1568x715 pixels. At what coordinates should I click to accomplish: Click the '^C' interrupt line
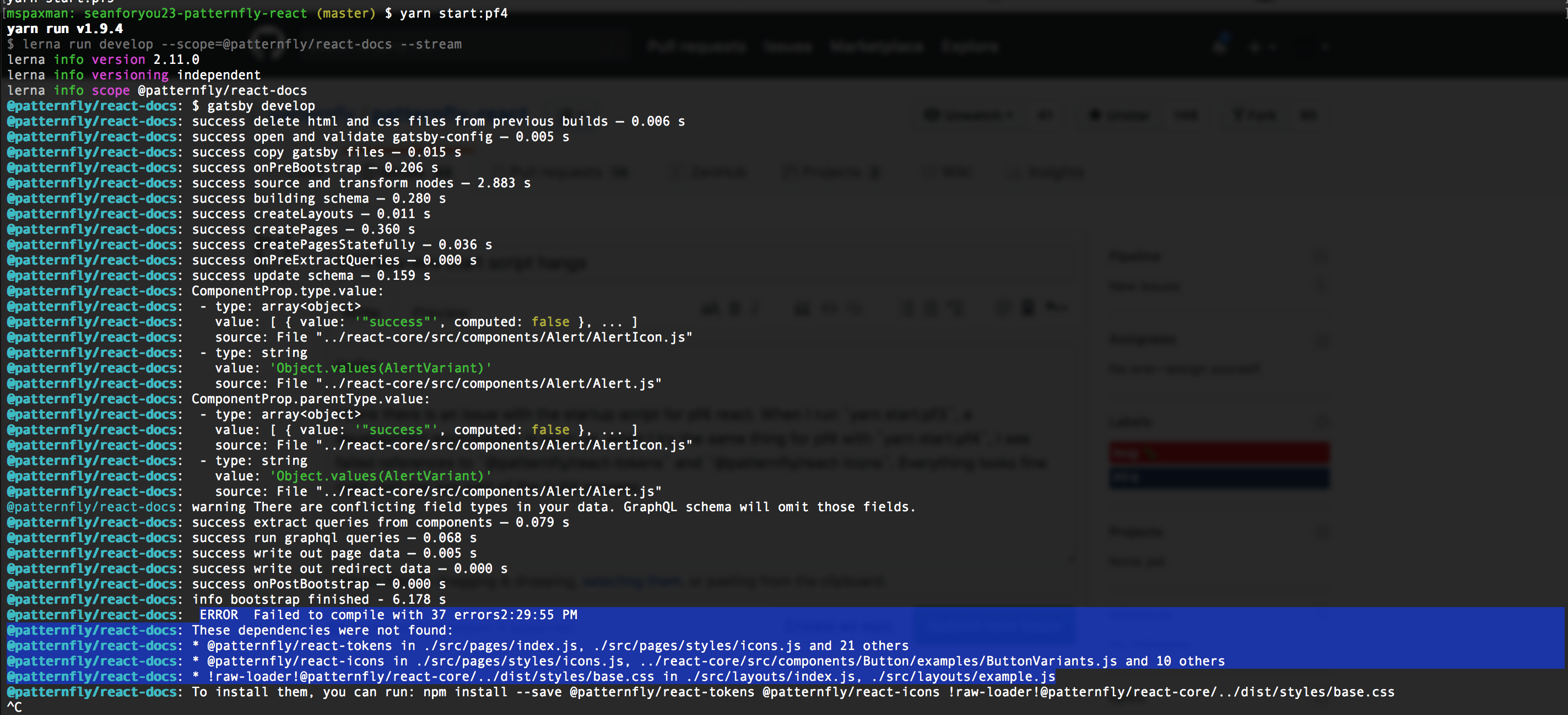15,707
